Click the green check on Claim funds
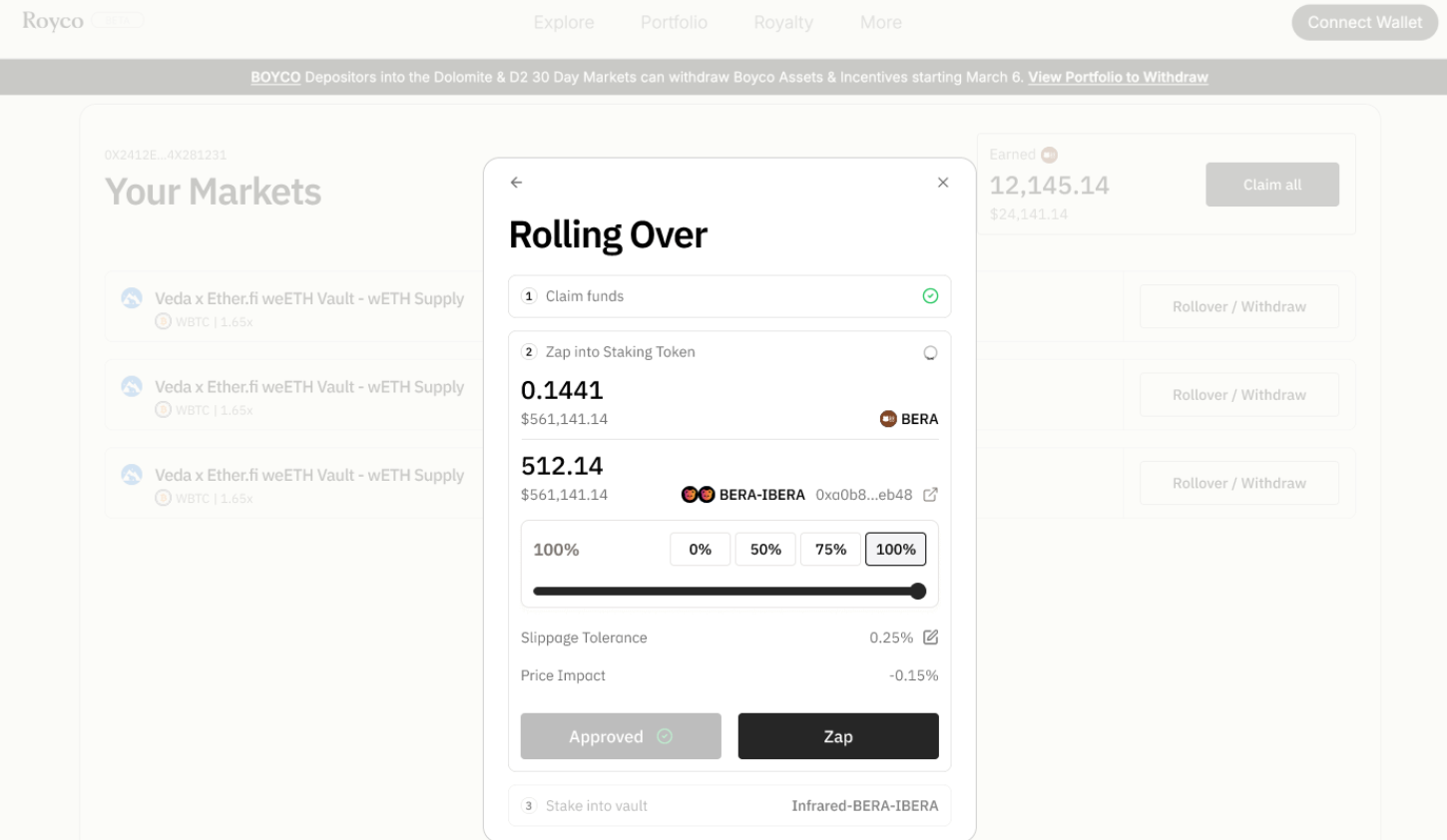Image resolution: width=1447 pixels, height=840 pixels. tap(930, 296)
